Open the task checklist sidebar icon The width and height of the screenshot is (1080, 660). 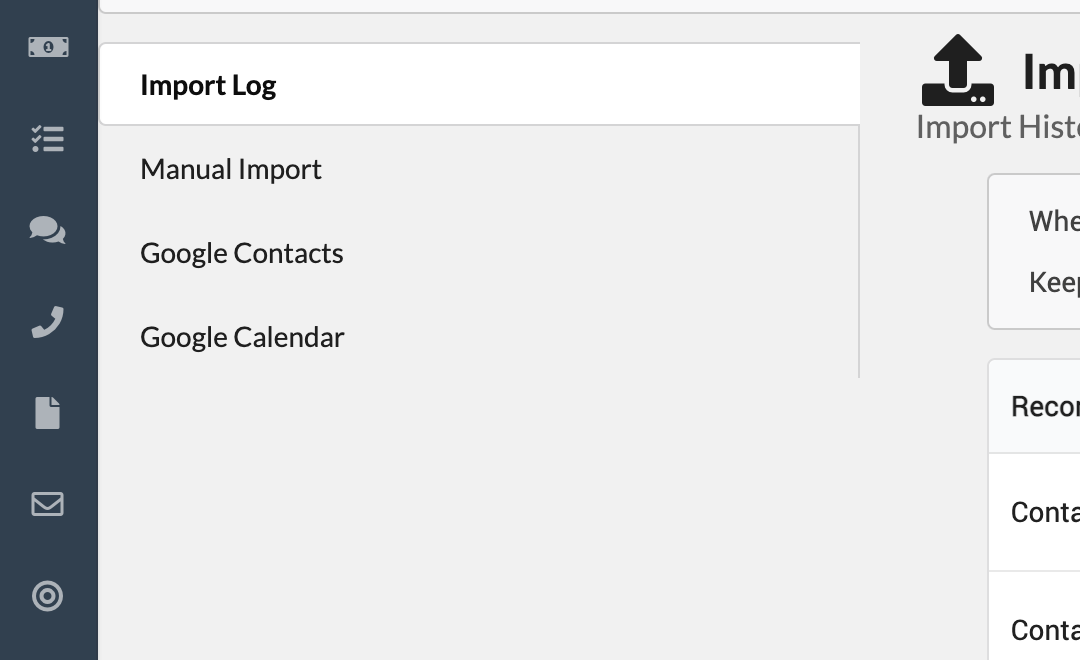(x=48, y=138)
